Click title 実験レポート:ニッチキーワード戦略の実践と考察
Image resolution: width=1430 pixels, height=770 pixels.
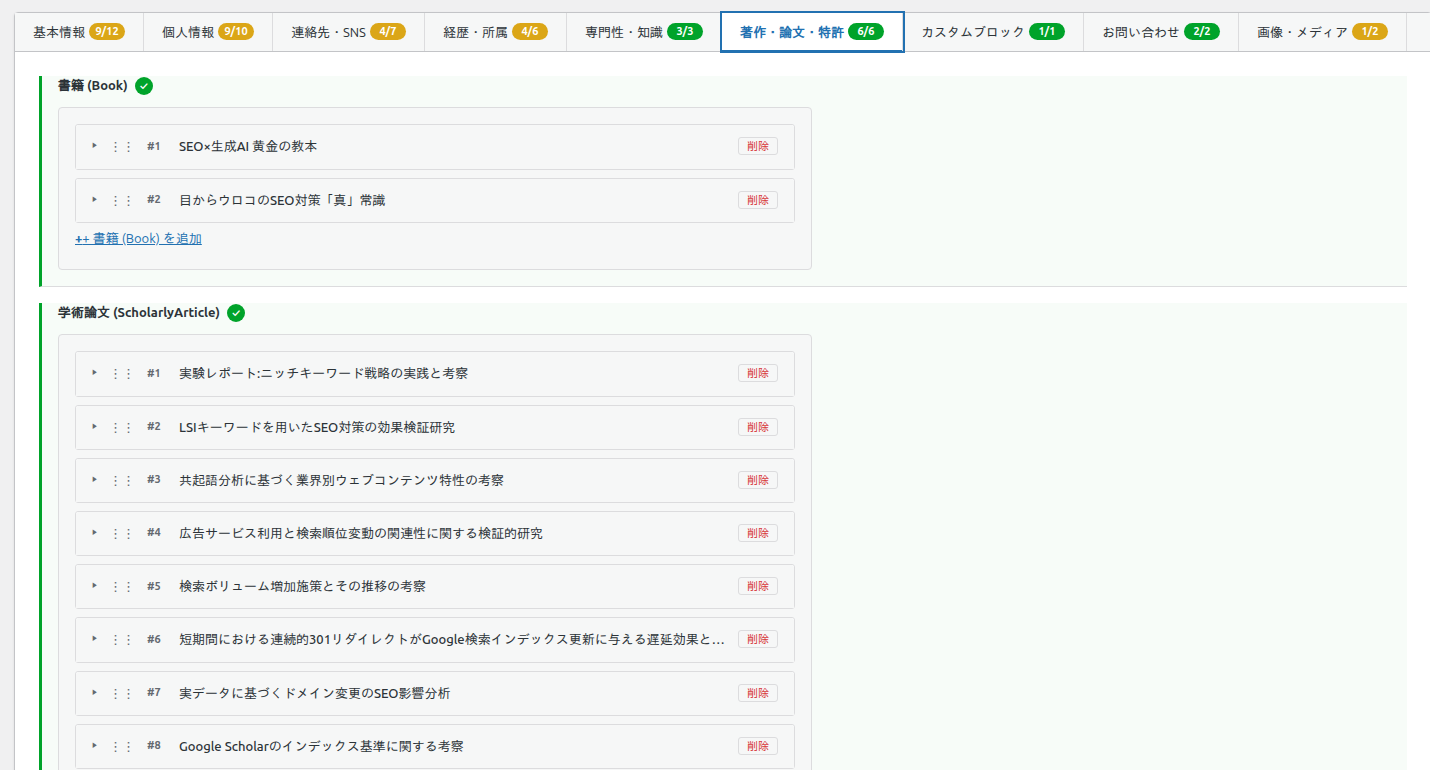[323, 373]
